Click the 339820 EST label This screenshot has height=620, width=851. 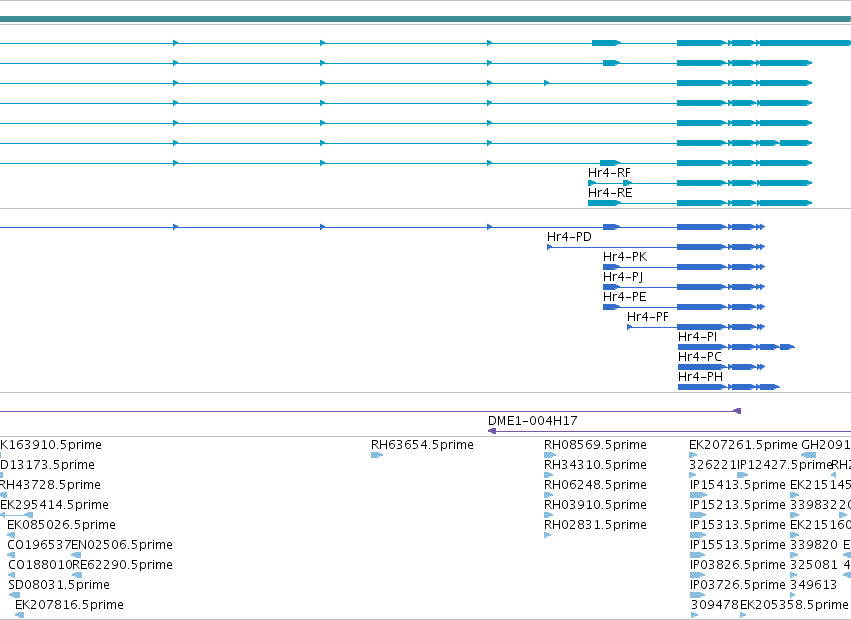tap(814, 545)
